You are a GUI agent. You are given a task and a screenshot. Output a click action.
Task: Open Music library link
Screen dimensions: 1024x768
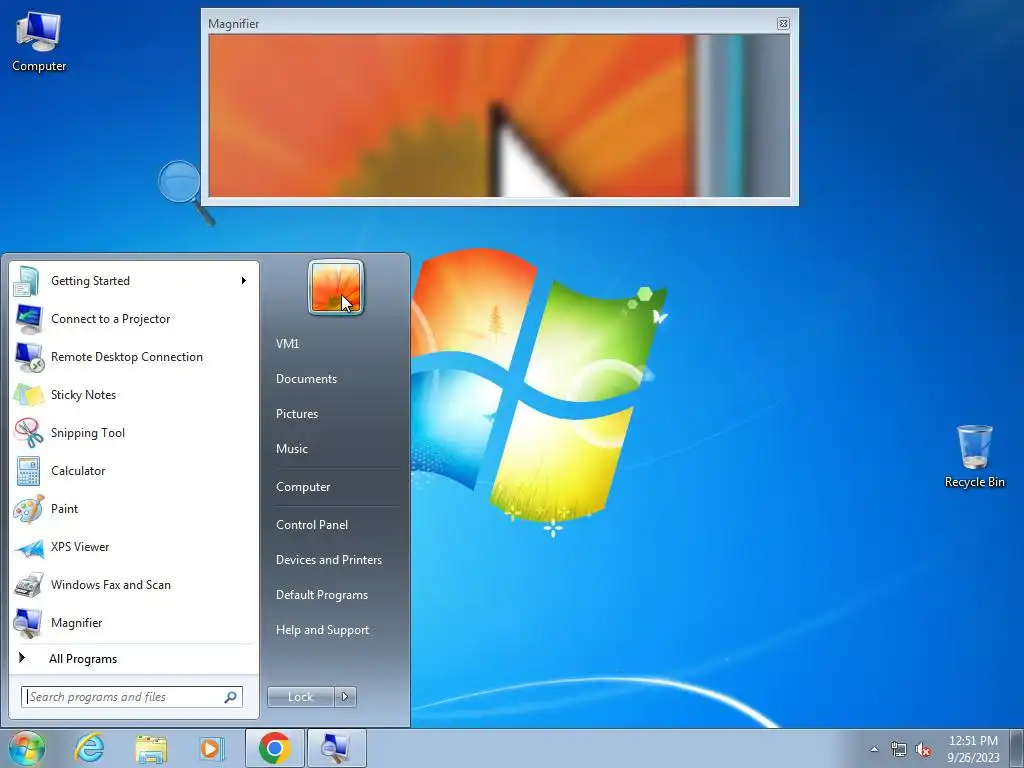(291, 449)
